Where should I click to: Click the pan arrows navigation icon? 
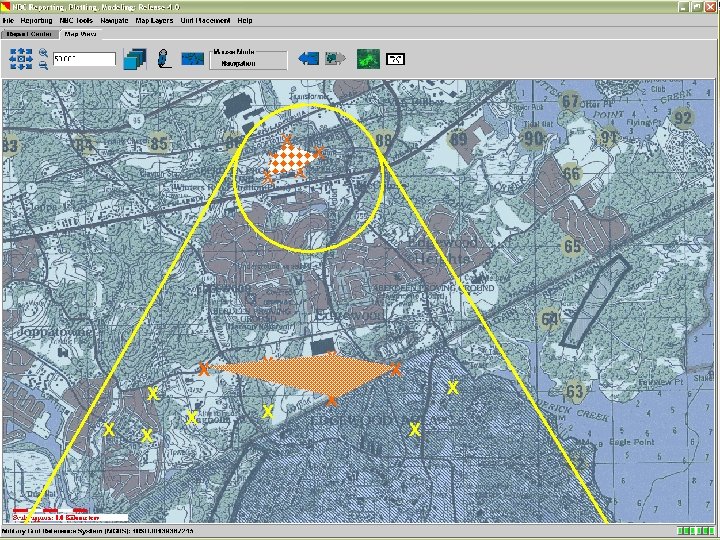coord(21,59)
